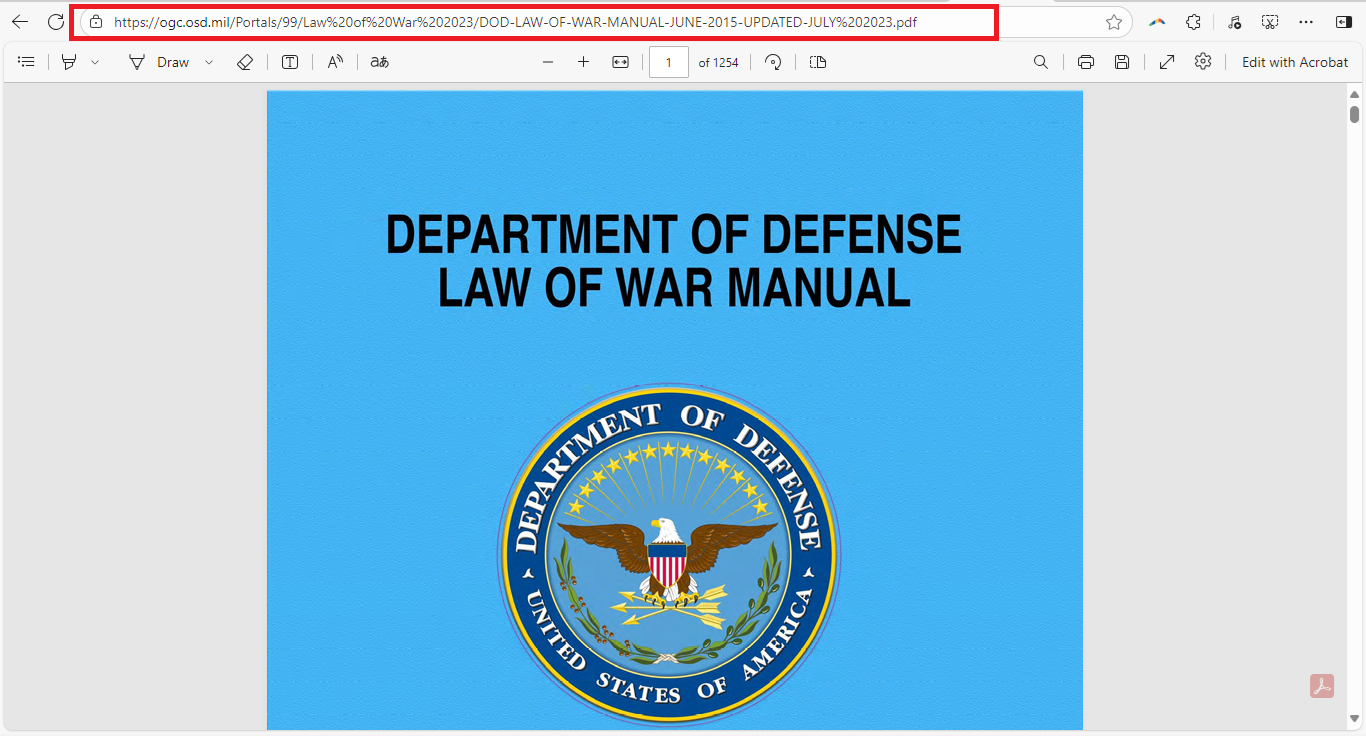Screen dimensions: 1366x736
Task: Open the PDF toolbar settings gear
Action: 1203,62
